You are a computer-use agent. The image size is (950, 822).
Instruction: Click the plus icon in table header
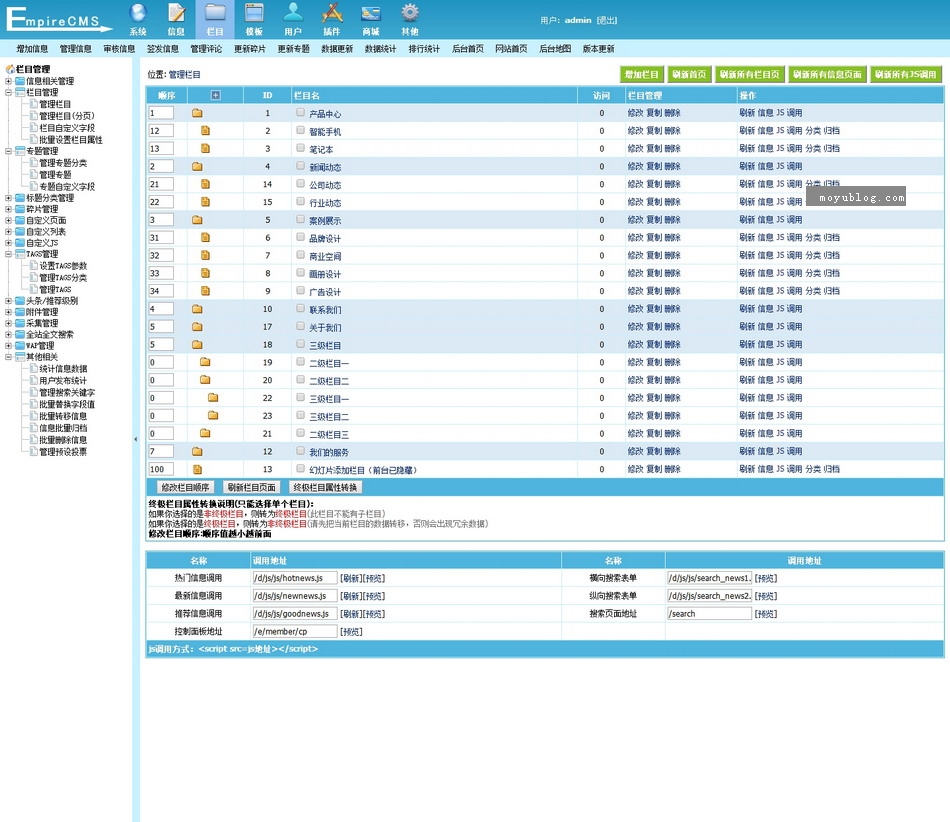[215, 95]
